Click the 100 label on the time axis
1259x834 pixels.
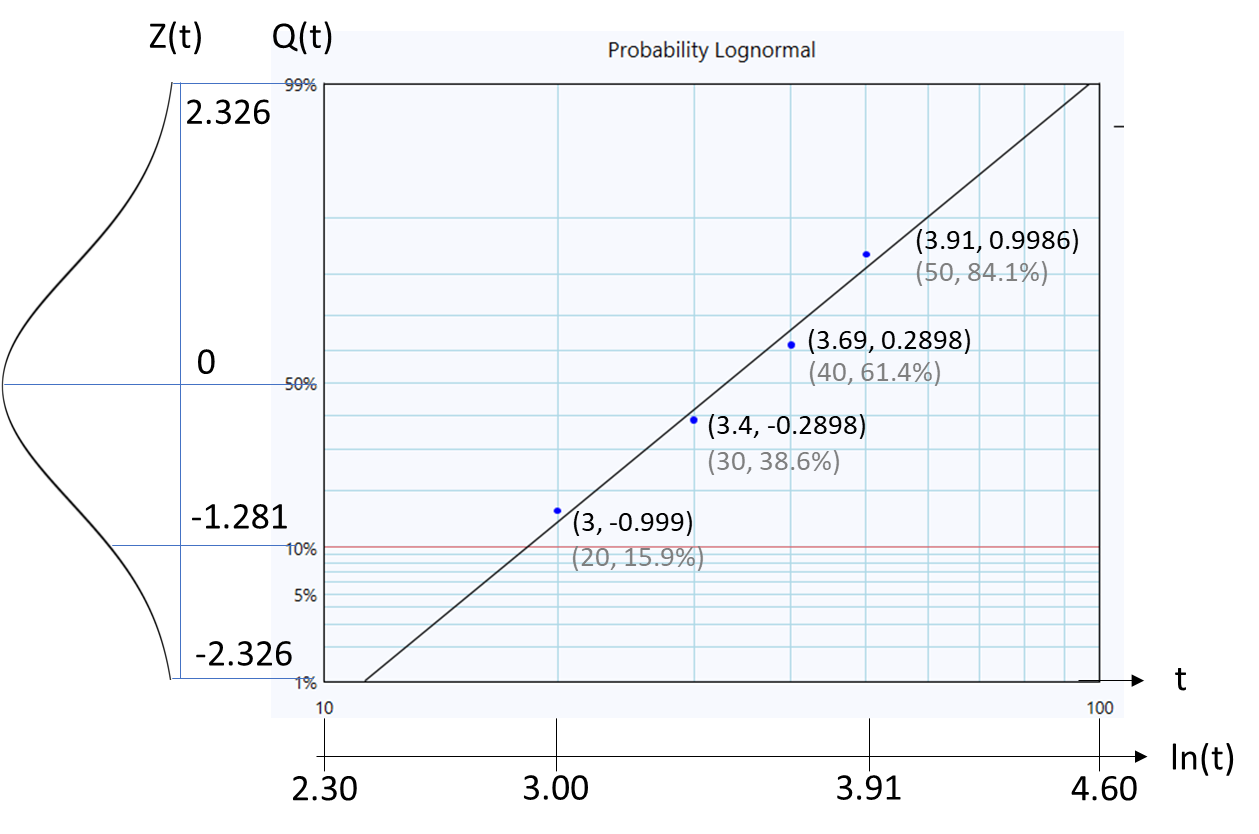pos(1100,708)
